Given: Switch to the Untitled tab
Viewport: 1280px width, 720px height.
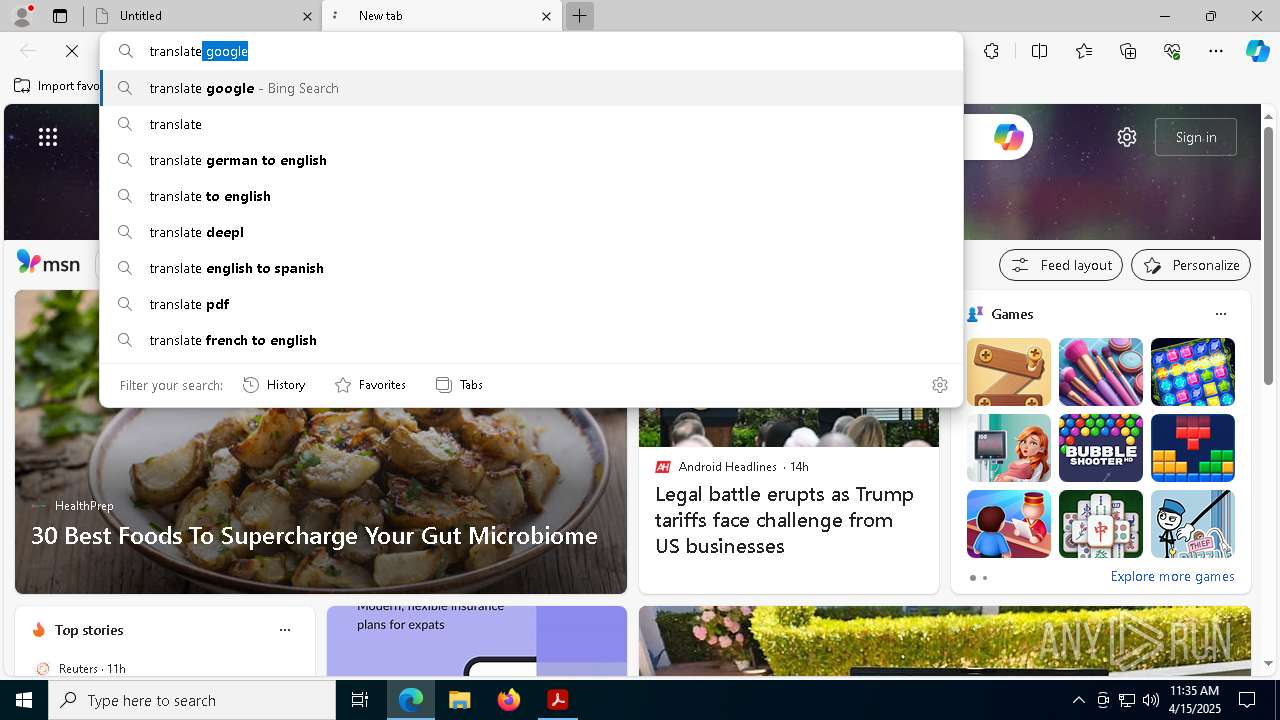Looking at the screenshot, I should [x=200, y=16].
